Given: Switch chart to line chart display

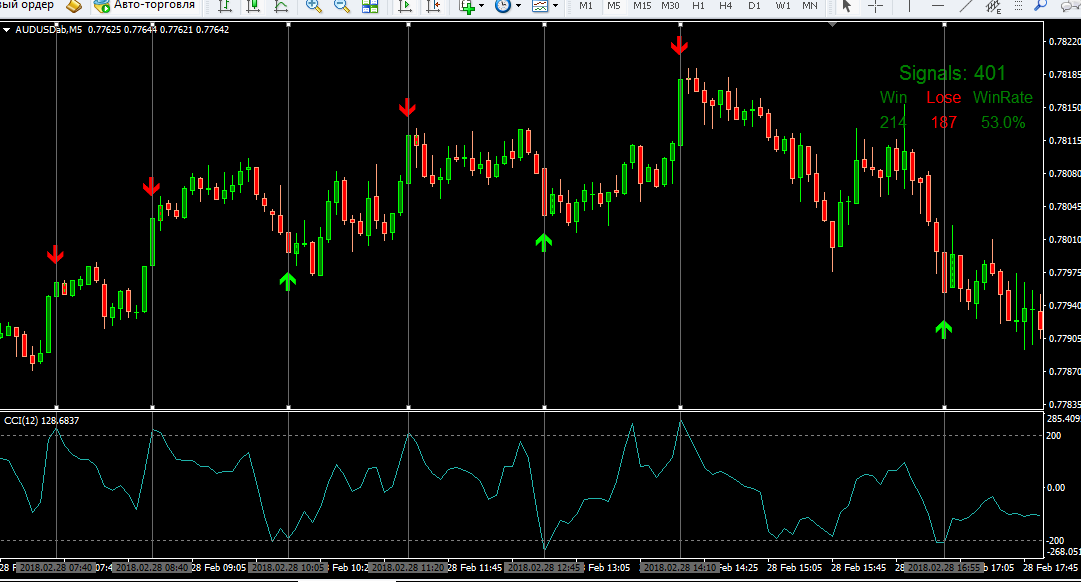Looking at the screenshot, I should click(281, 6).
